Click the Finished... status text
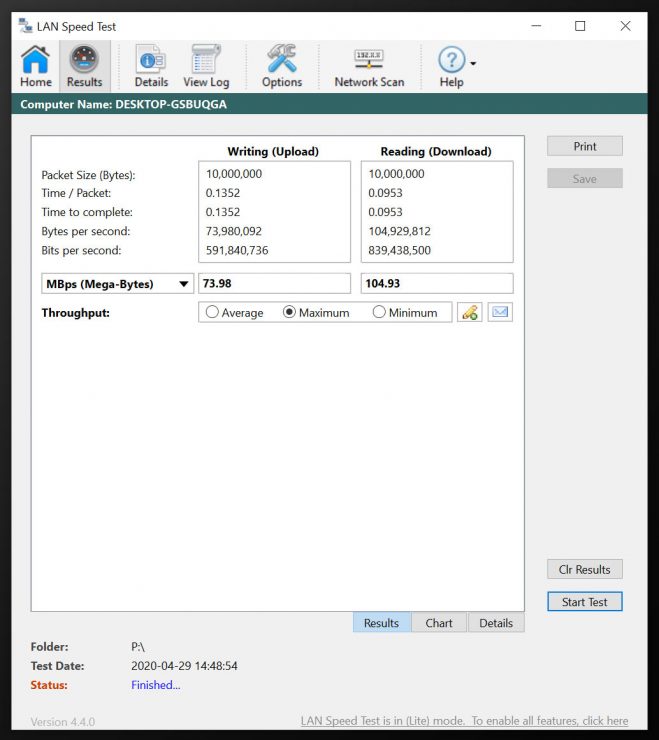 pyautogui.click(x=156, y=685)
